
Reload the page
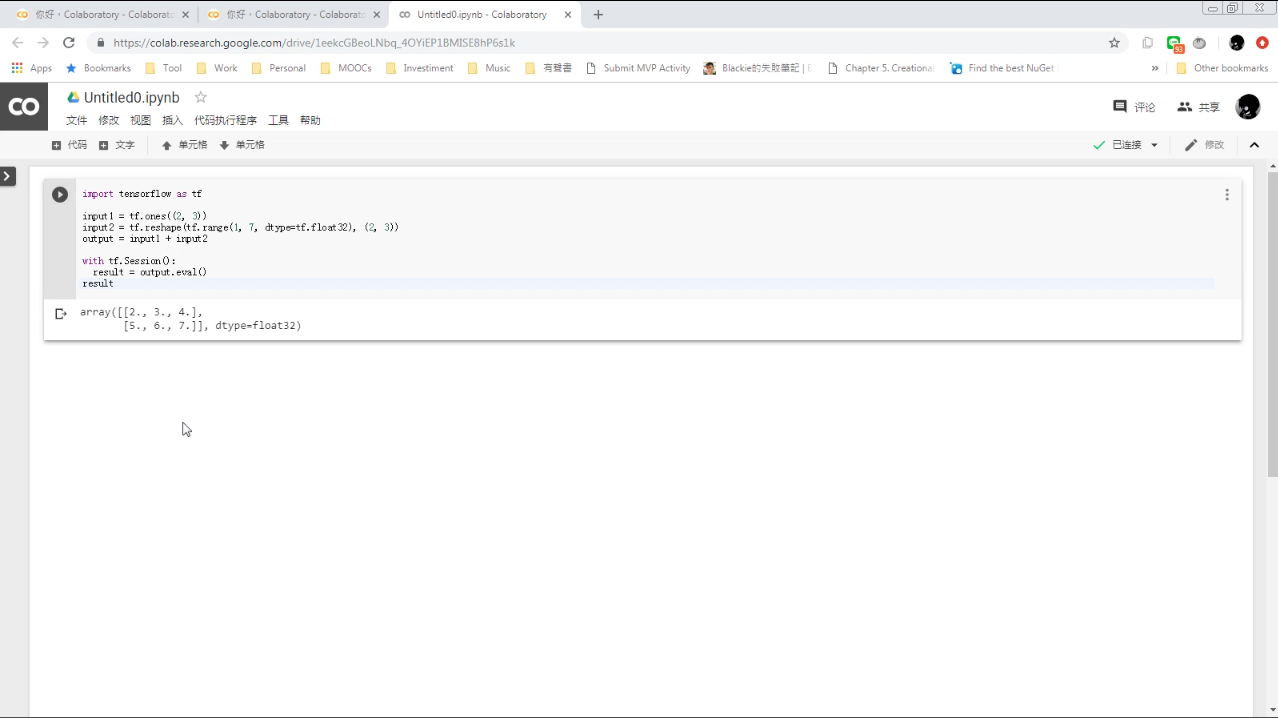click(69, 43)
